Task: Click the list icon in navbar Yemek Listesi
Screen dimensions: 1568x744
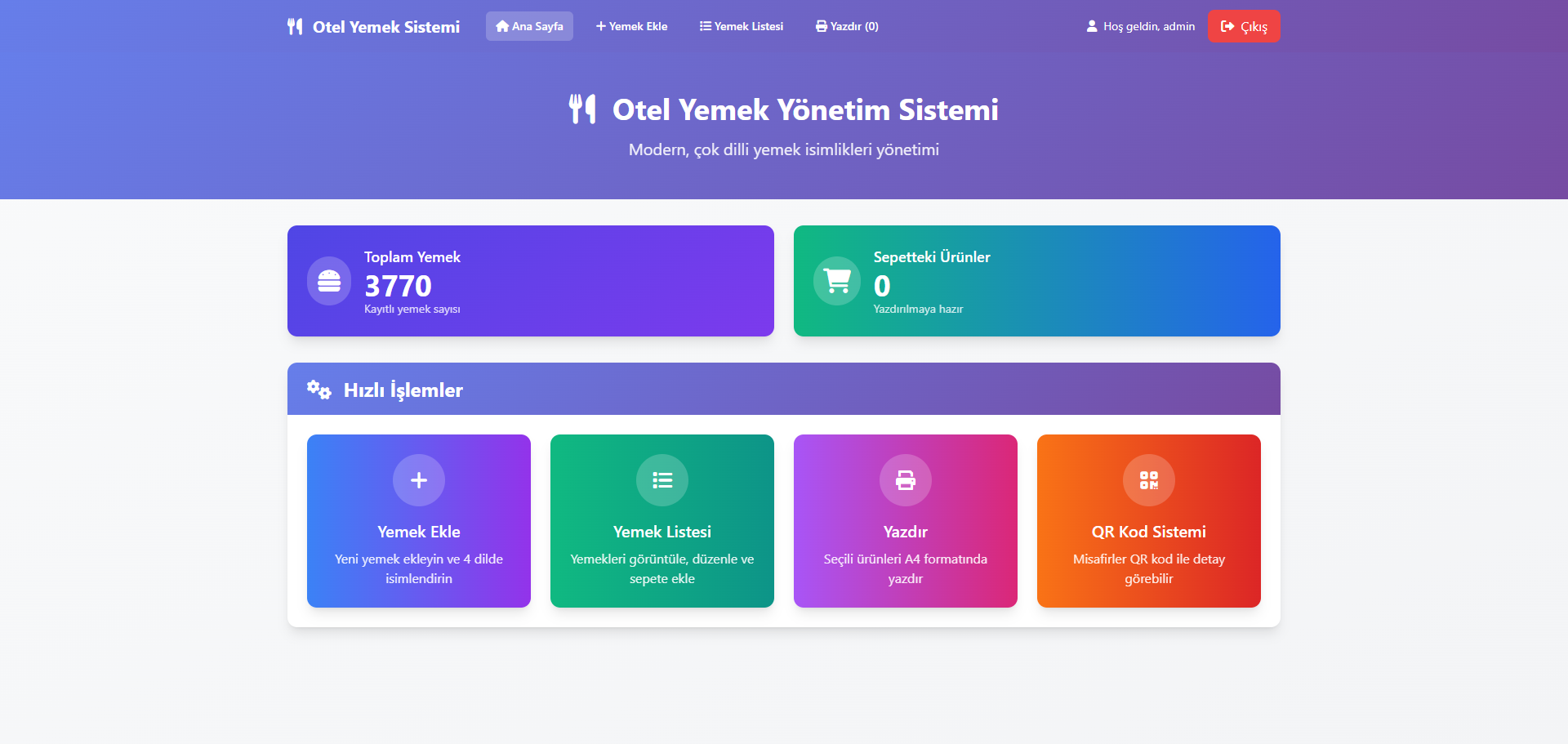Action: tap(706, 26)
